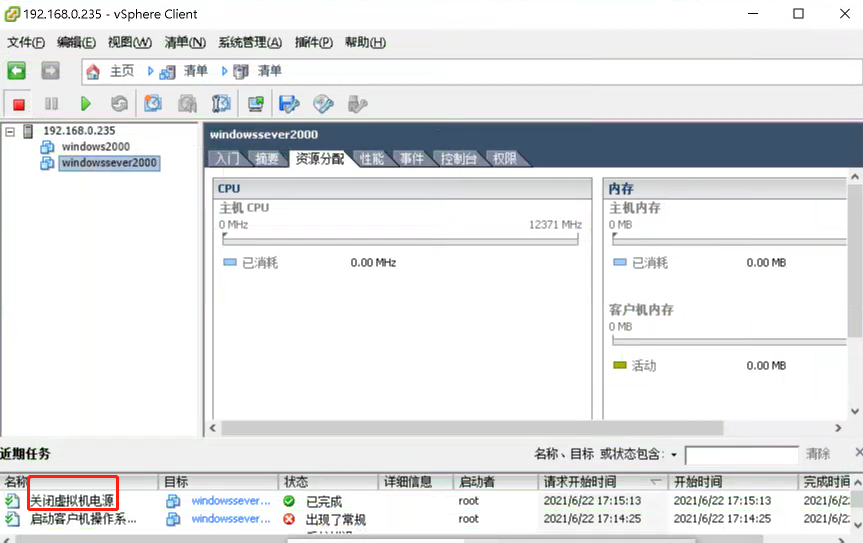Switch to the 摘要 tab

point(267,159)
